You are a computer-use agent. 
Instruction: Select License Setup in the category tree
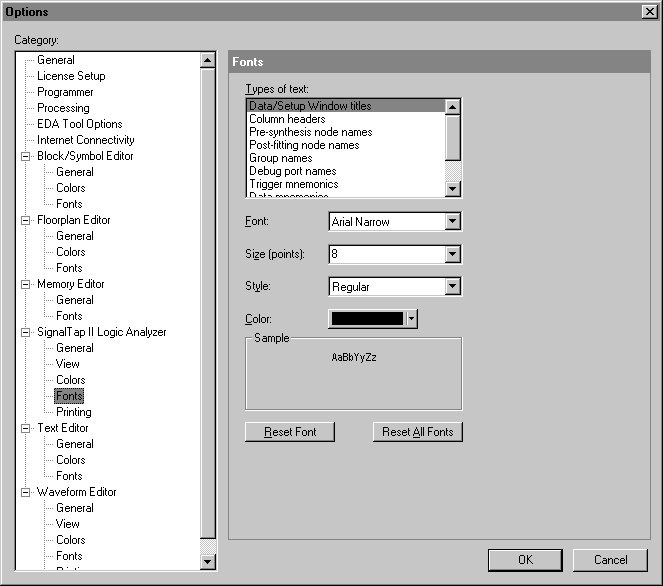[71, 76]
